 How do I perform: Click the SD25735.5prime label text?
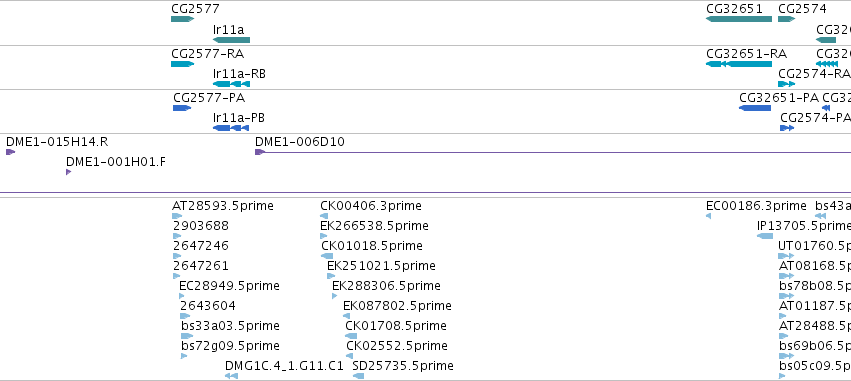[403, 366]
